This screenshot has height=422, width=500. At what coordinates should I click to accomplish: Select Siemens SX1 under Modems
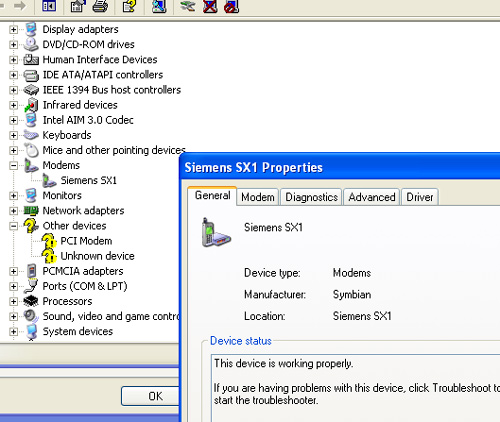click(x=89, y=180)
